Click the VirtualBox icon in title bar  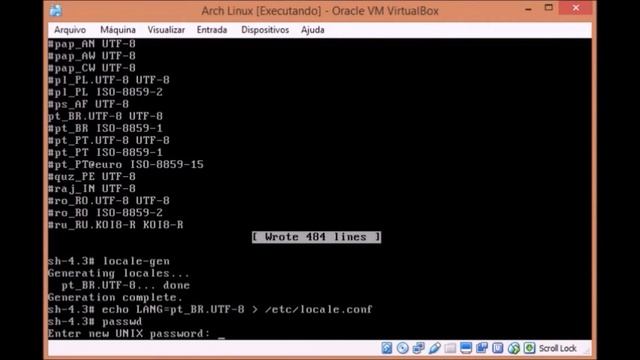click(56, 10)
